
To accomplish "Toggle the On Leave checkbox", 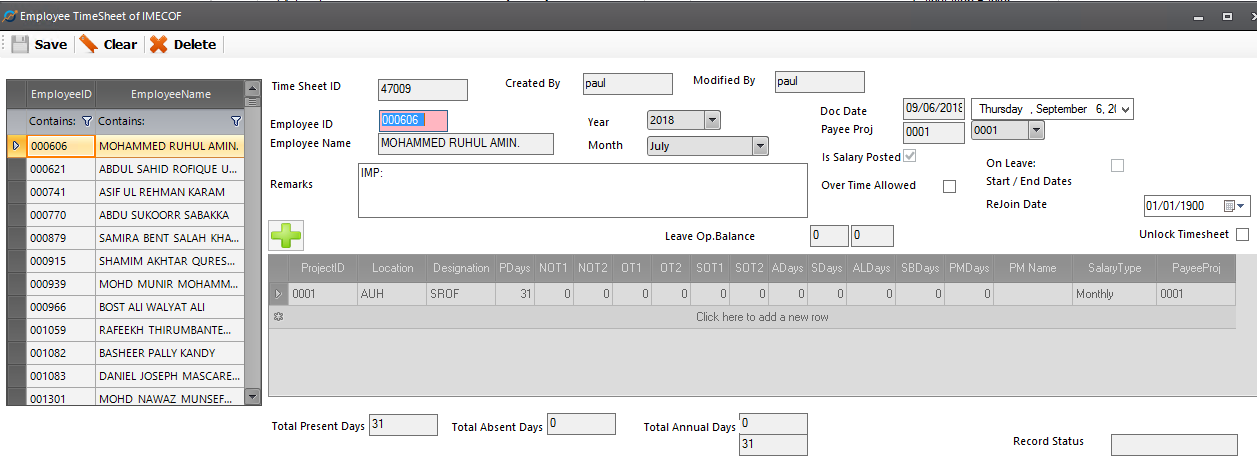I will pyautogui.click(x=1117, y=165).
